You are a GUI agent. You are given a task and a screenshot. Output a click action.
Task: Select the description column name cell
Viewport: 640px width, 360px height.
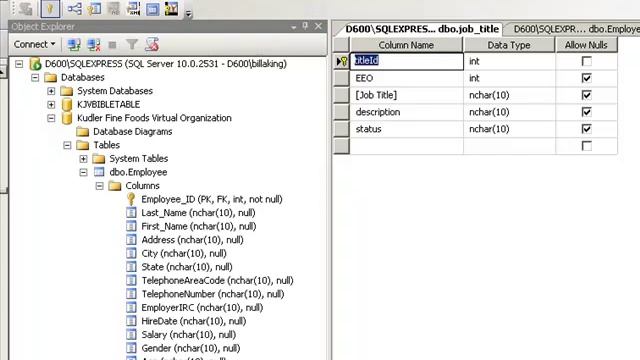(x=407, y=112)
